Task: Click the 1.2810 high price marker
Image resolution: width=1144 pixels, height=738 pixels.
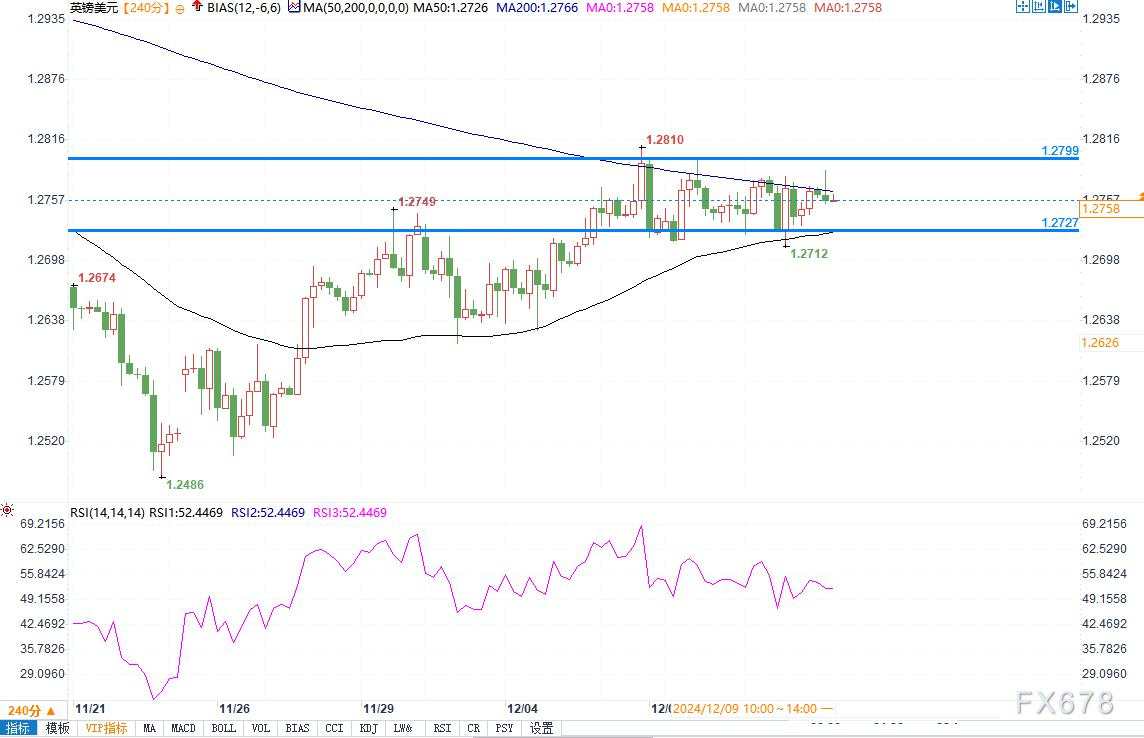Action: 665,139
